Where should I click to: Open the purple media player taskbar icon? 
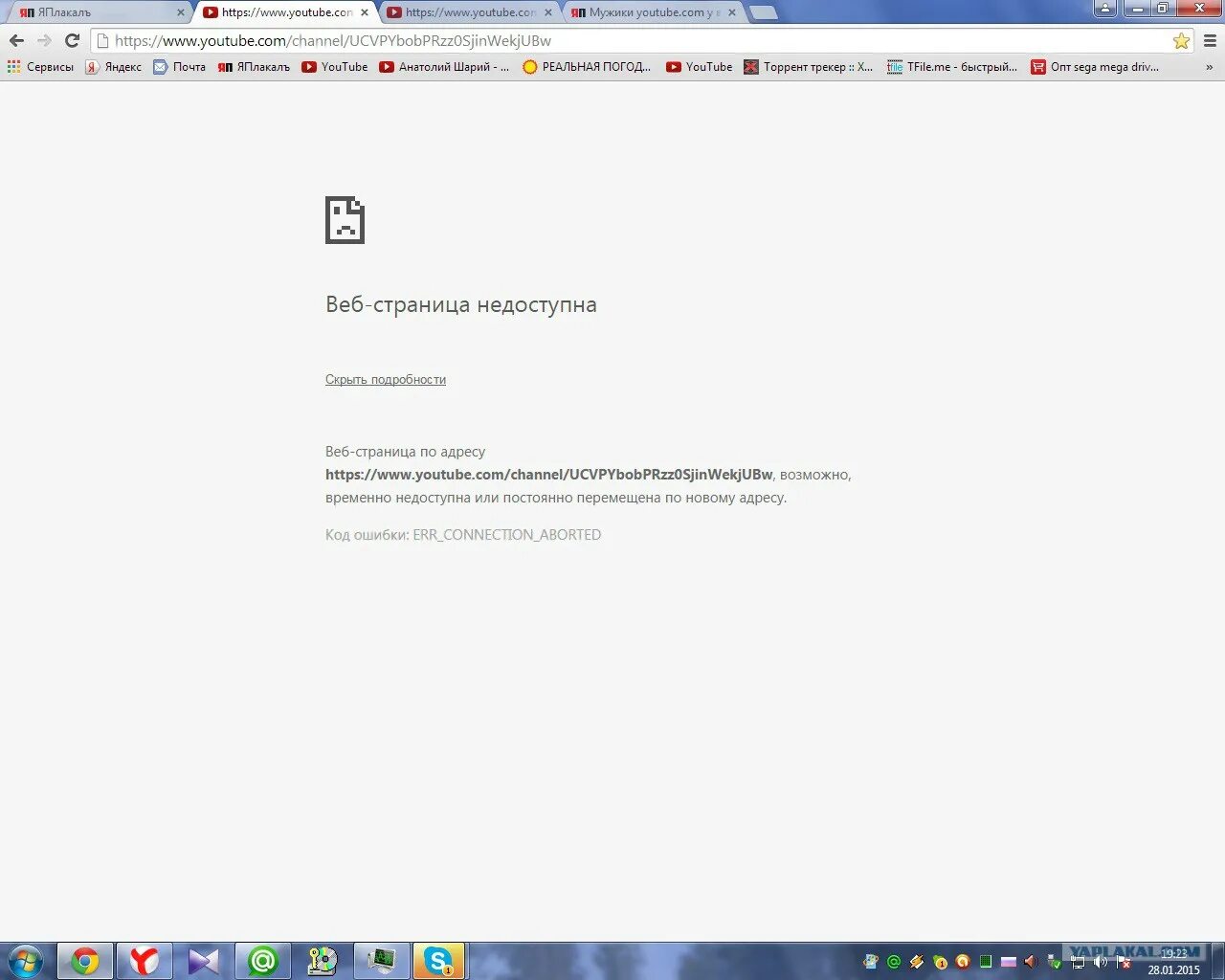point(204,961)
